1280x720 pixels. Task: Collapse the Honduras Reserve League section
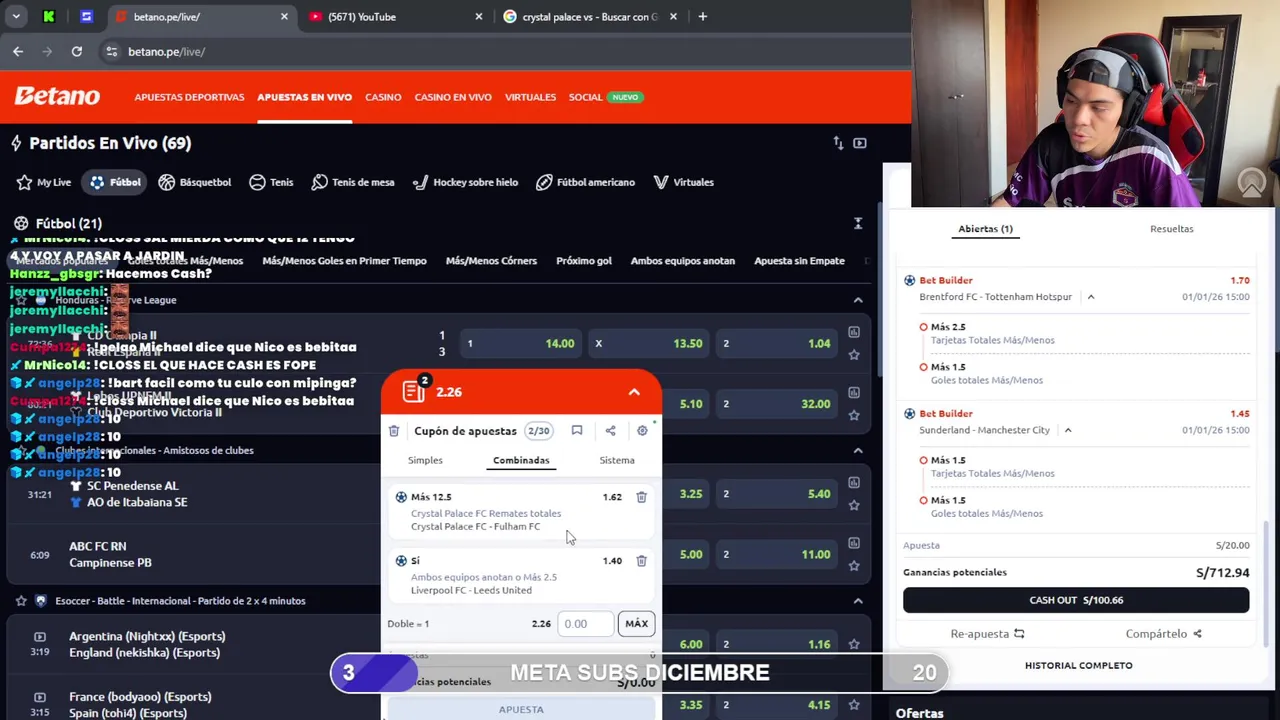point(858,300)
